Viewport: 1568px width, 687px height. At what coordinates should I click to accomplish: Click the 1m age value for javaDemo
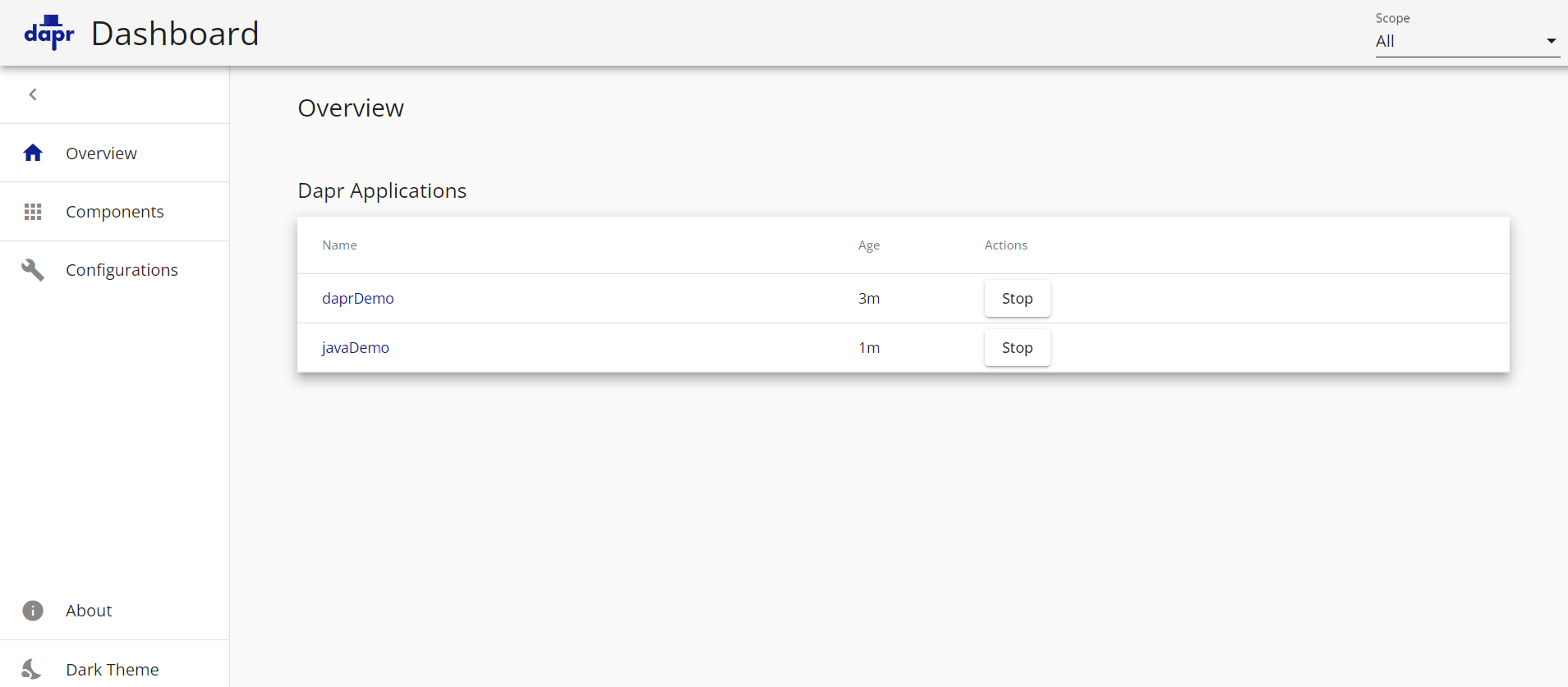pyautogui.click(x=869, y=348)
